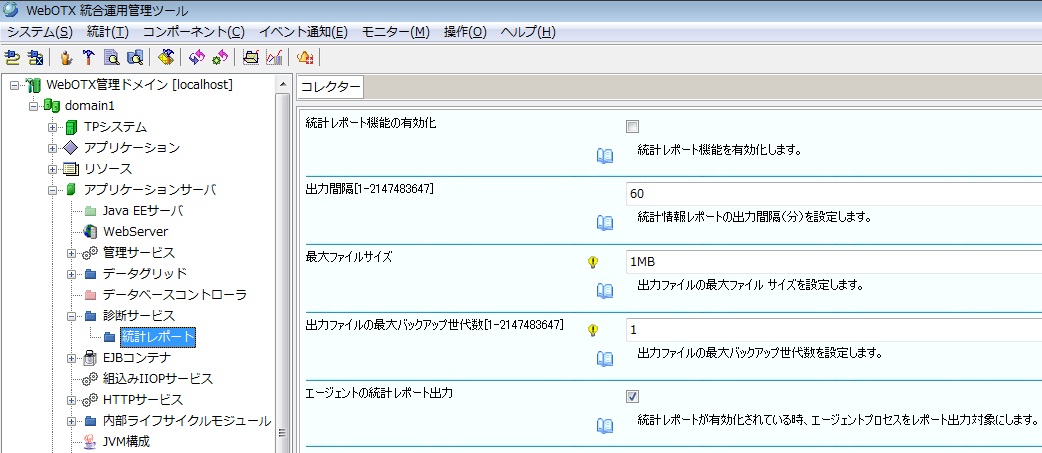1042x453 pixels.
Task: Select データベースコントローラ in the tree
Action: pyautogui.click(x=174, y=295)
